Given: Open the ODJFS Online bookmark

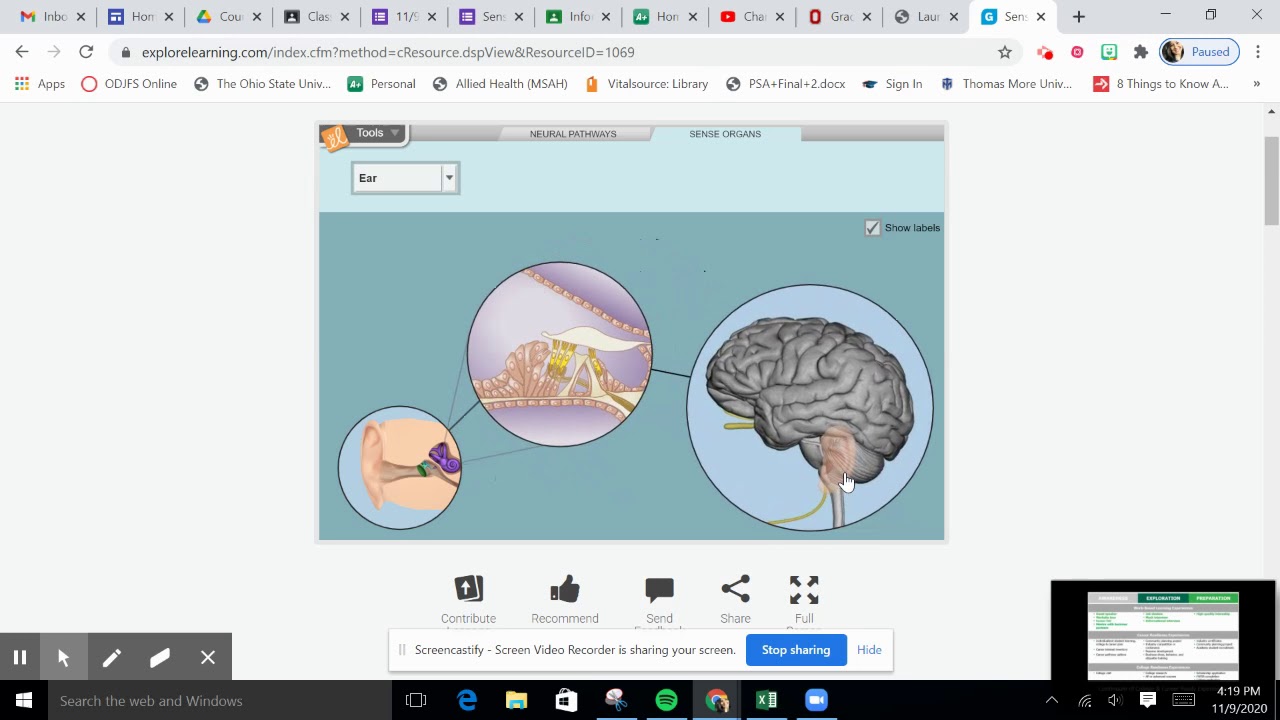Looking at the screenshot, I should (129, 84).
